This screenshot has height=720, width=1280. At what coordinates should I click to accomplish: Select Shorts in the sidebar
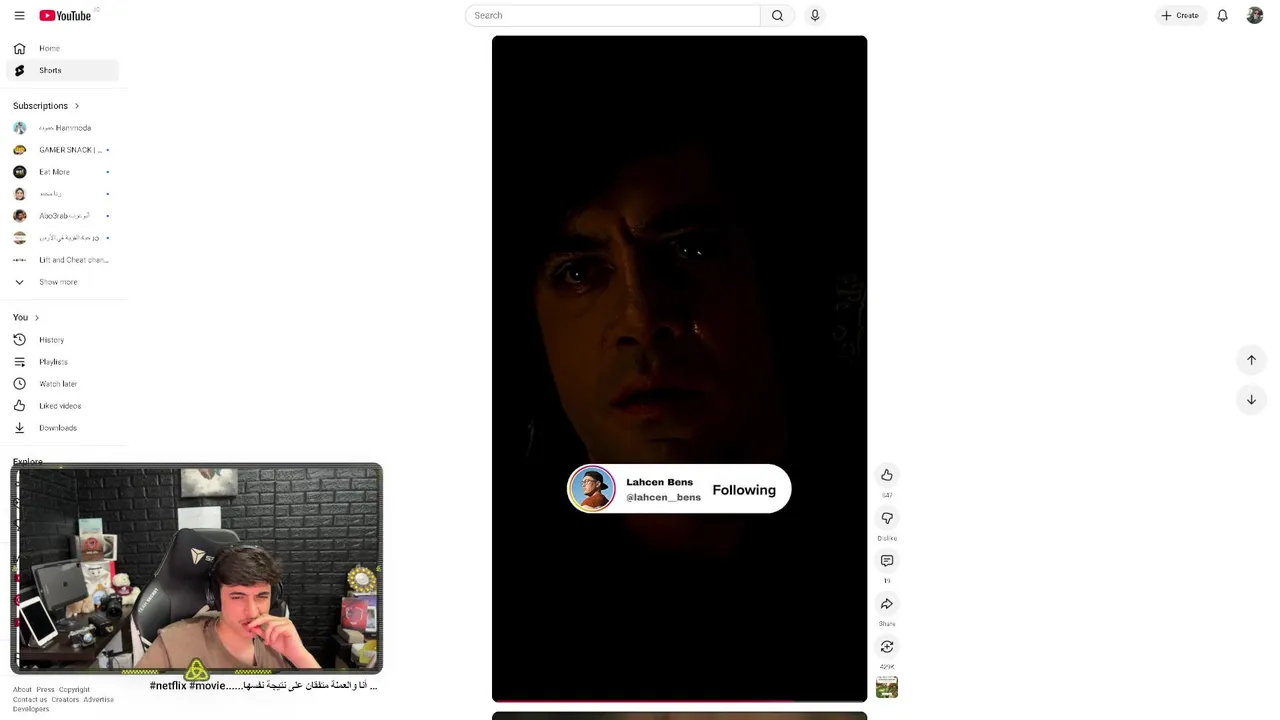[x=62, y=70]
